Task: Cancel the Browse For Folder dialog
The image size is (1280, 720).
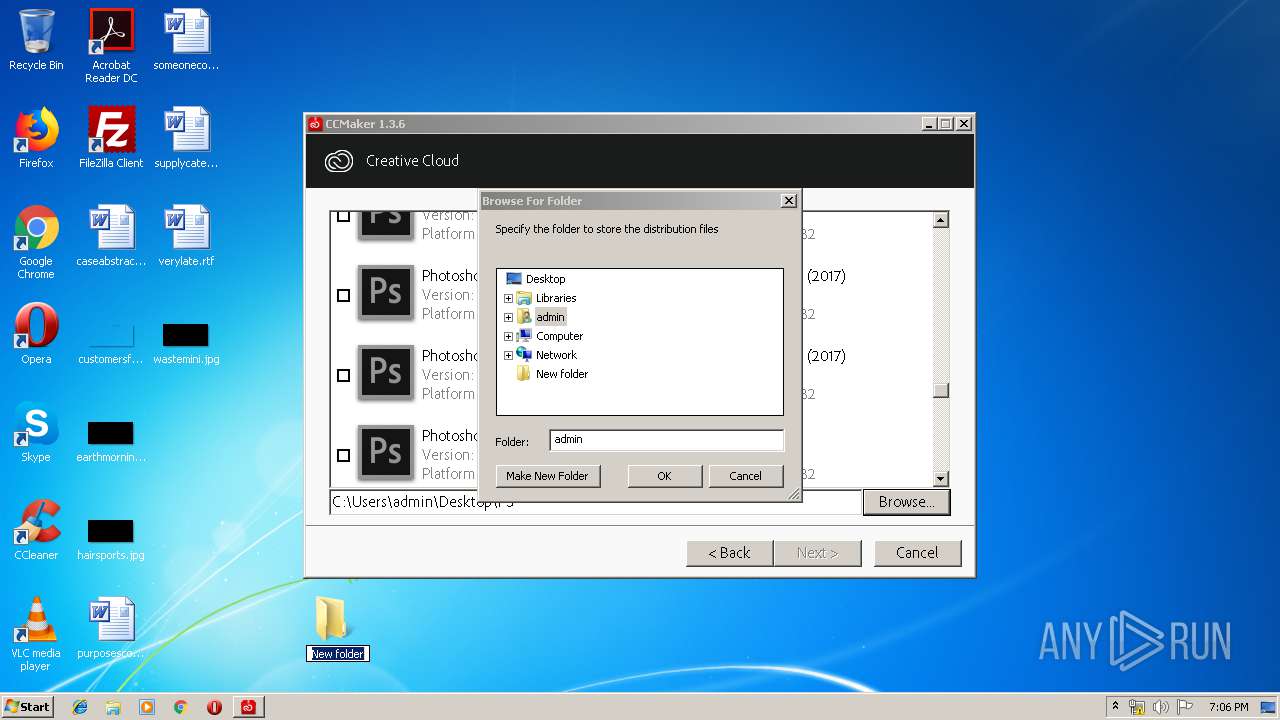Action: point(745,476)
